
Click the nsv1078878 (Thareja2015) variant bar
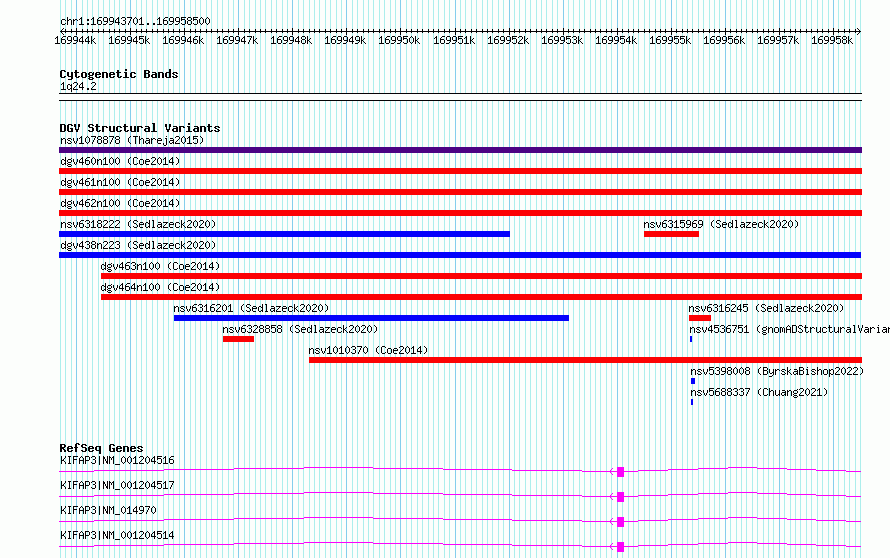tap(460, 150)
